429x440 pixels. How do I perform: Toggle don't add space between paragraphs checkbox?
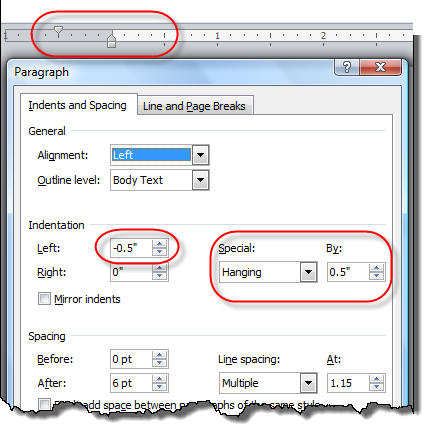coord(44,404)
